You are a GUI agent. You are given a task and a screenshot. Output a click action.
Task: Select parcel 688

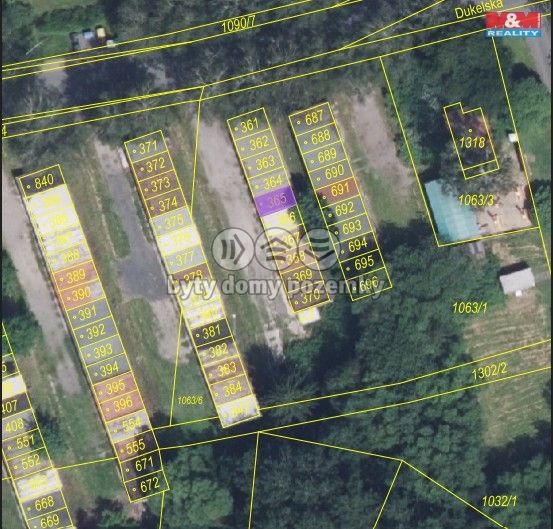(x=318, y=136)
